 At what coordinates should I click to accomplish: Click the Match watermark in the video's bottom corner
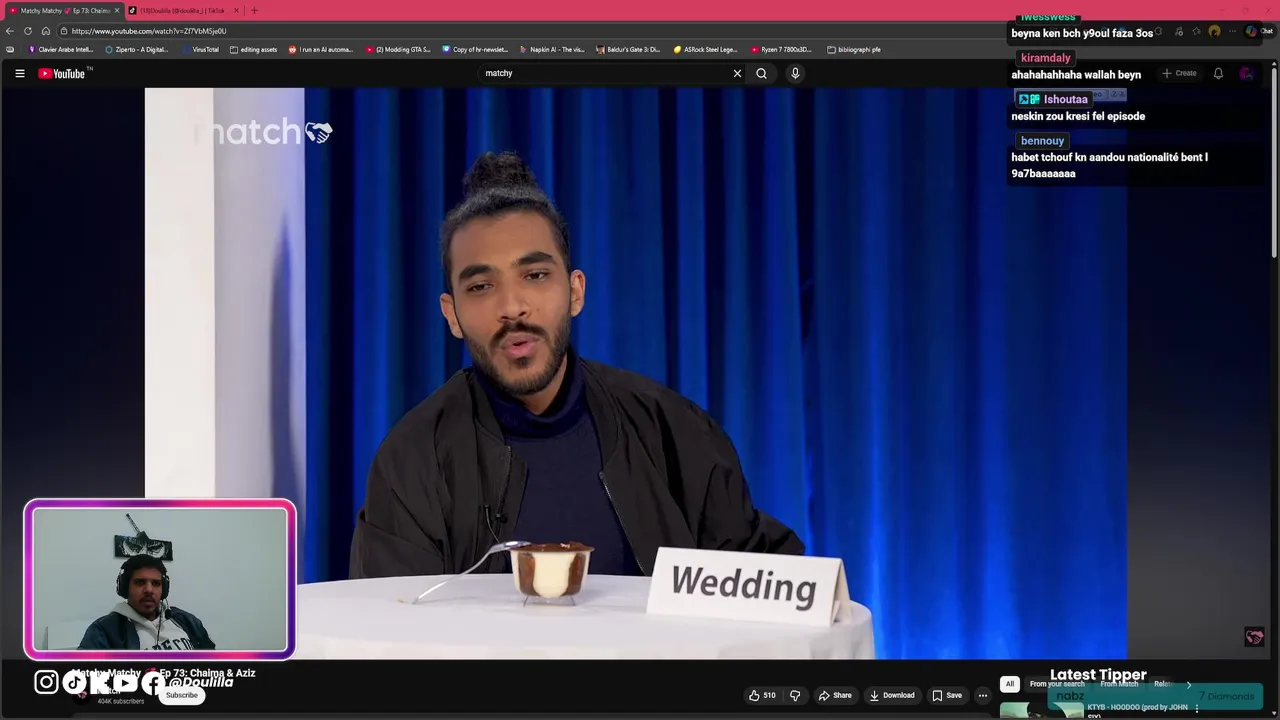(x=1254, y=637)
